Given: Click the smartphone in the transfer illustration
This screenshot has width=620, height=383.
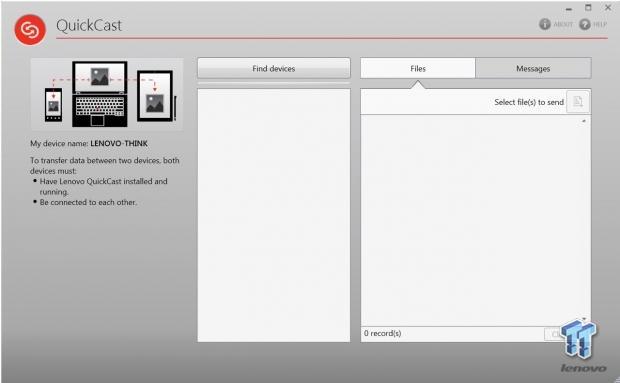Looking at the screenshot, I should tap(53, 104).
